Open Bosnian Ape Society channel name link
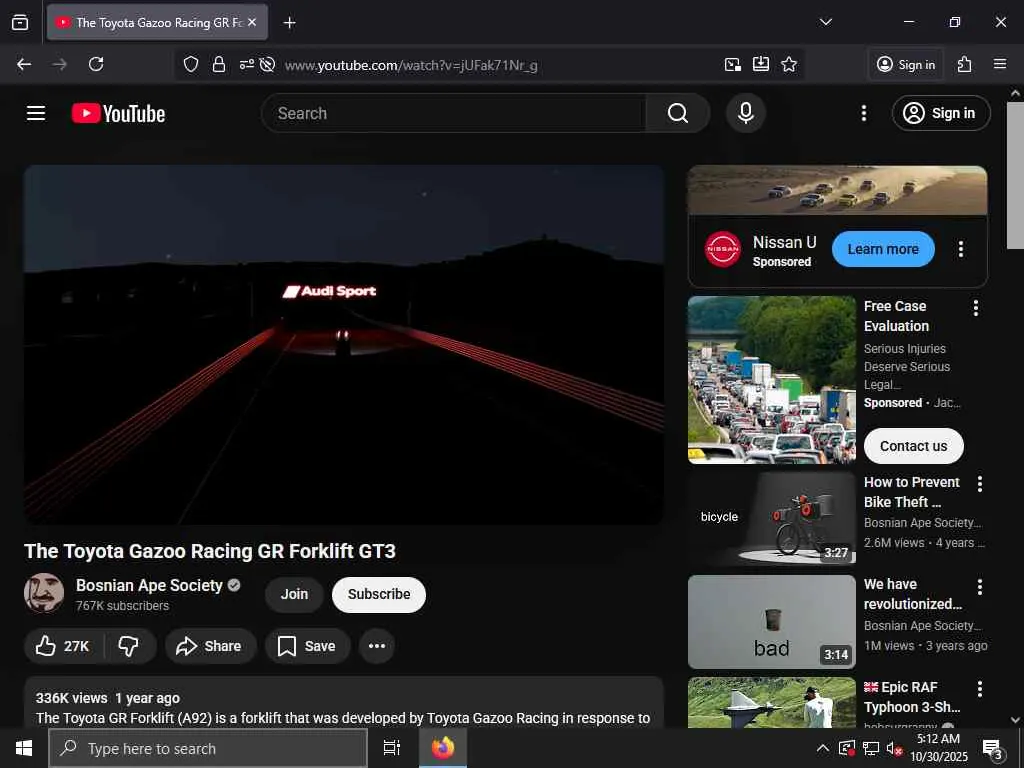The width and height of the screenshot is (1024, 768). coord(149,585)
